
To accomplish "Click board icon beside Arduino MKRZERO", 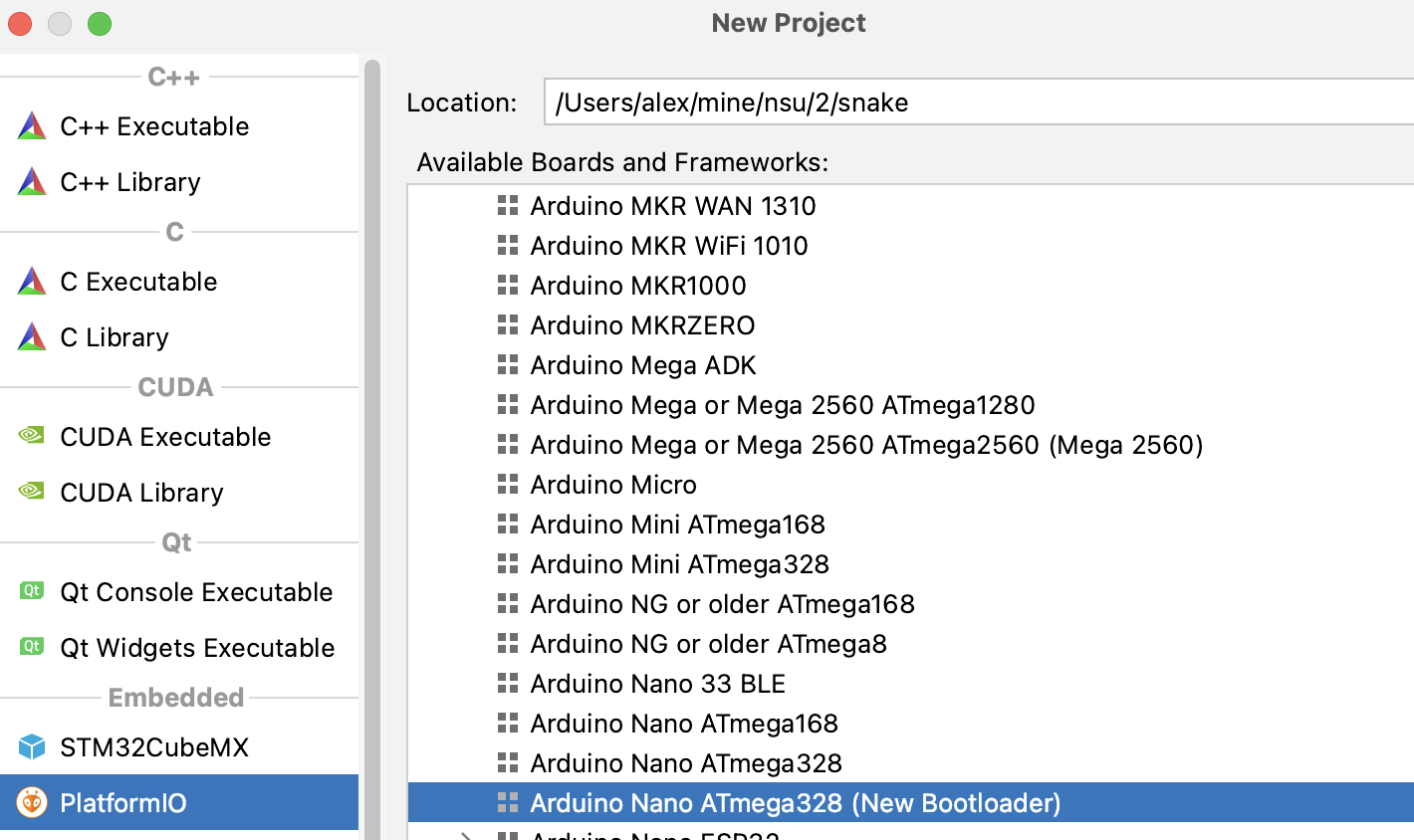I will pyautogui.click(x=508, y=325).
